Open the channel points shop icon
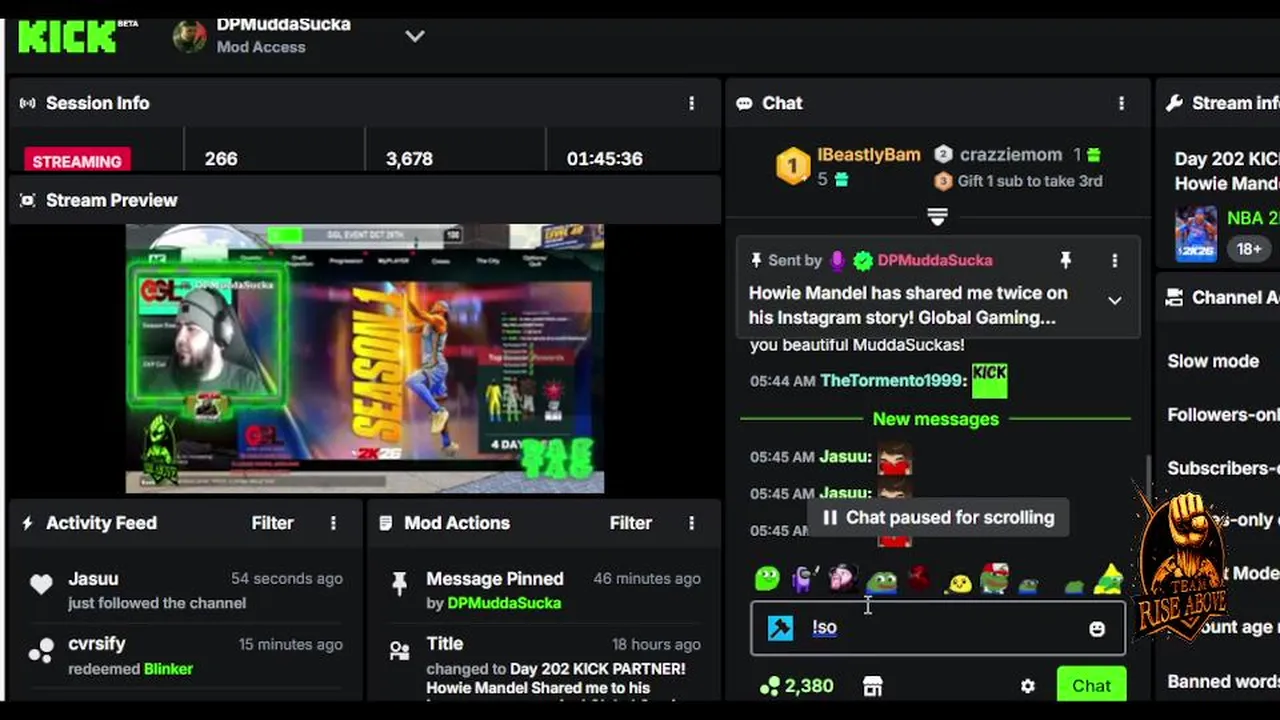This screenshot has width=1280, height=720. point(873,686)
